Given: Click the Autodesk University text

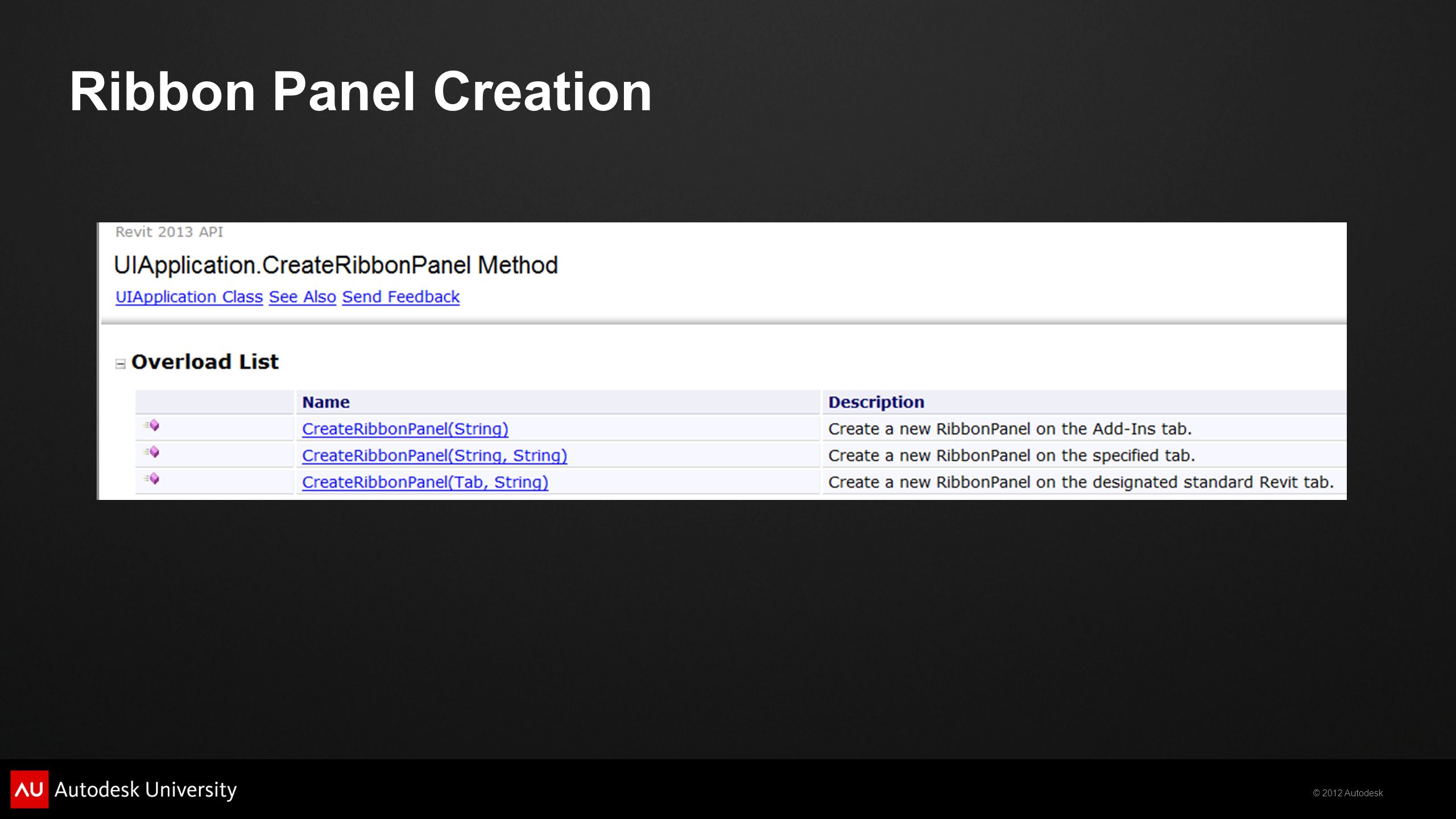Looking at the screenshot, I should point(146,790).
